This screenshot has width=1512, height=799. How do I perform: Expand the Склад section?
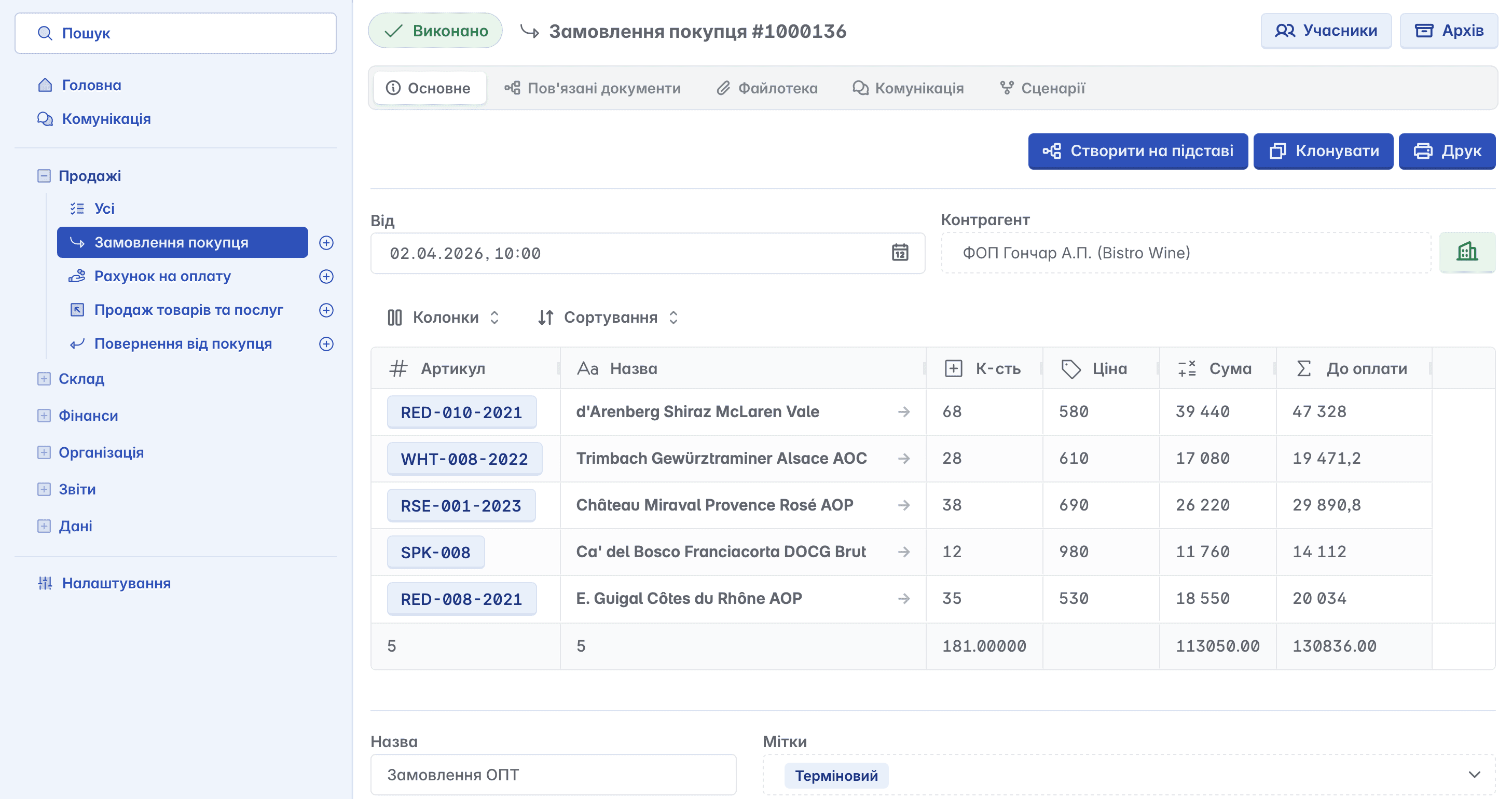click(x=44, y=379)
